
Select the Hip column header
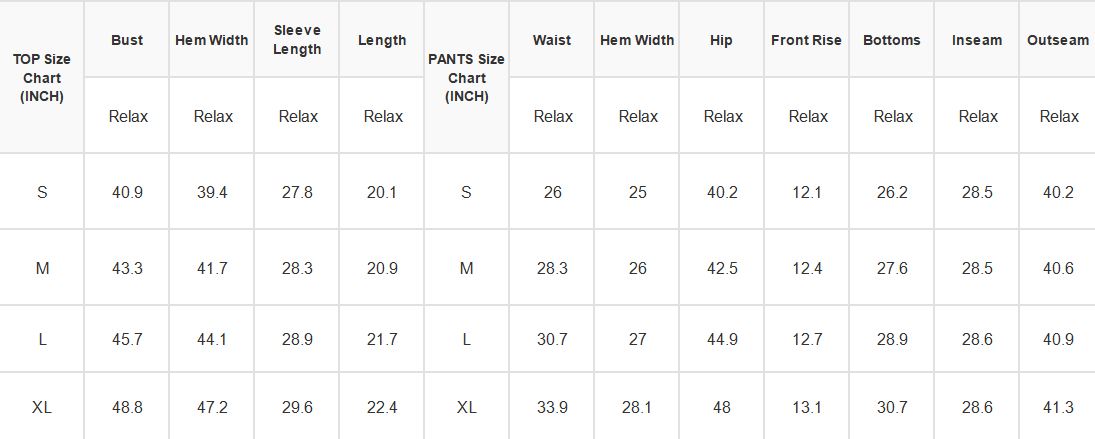pos(721,40)
